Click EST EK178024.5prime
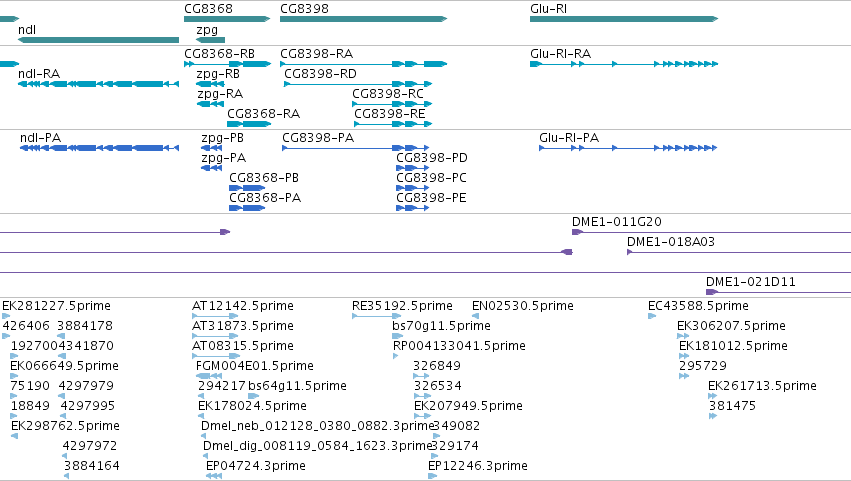851x481 pixels. pos(252,407)
